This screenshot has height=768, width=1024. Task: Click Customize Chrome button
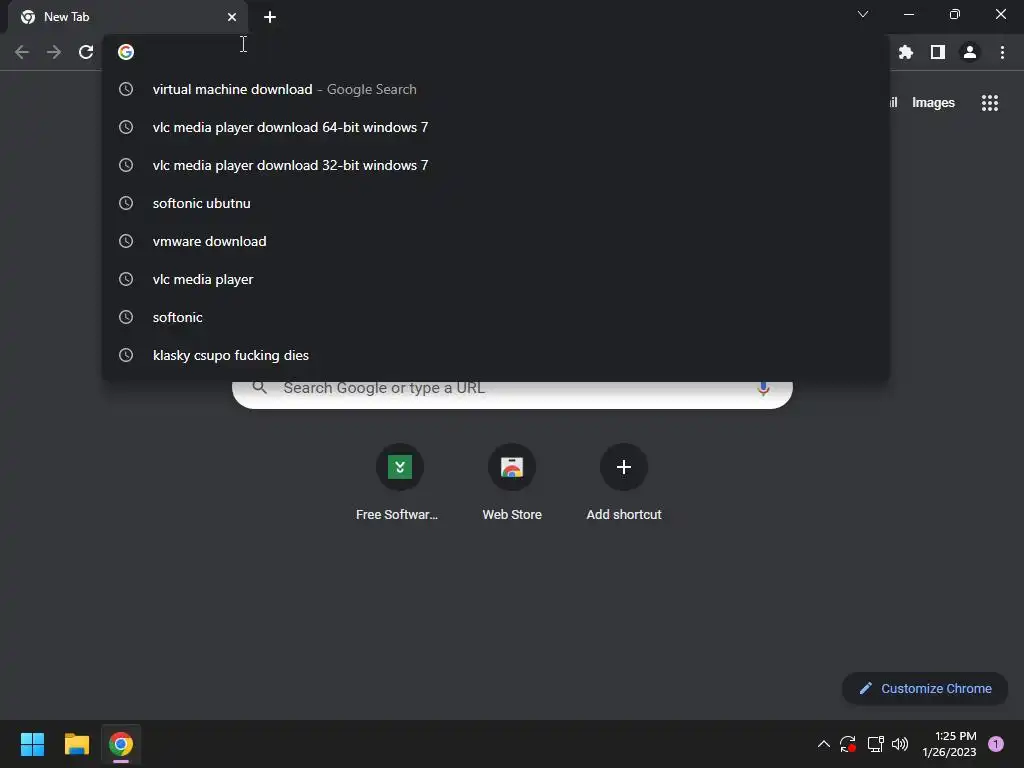pyautogui.click(x=925, y=688)
